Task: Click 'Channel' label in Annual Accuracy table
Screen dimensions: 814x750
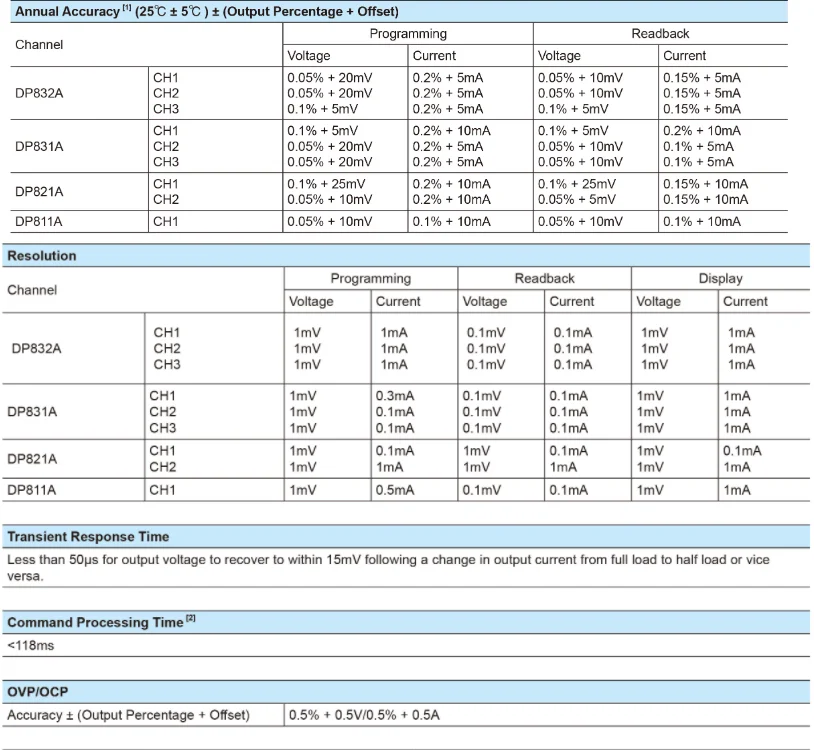Action: coord(39,45)
